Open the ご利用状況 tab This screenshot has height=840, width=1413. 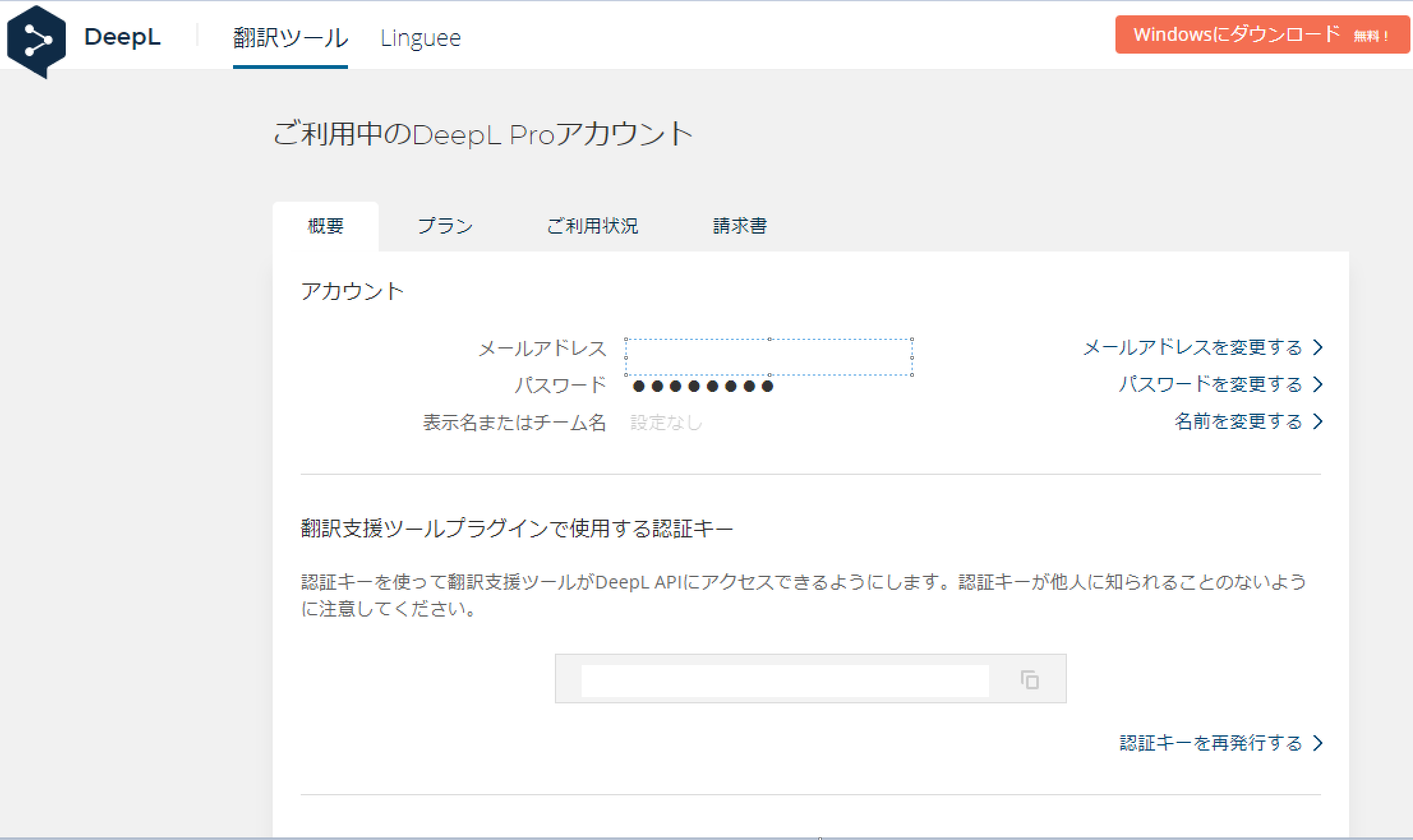click(x=593, y=225)
